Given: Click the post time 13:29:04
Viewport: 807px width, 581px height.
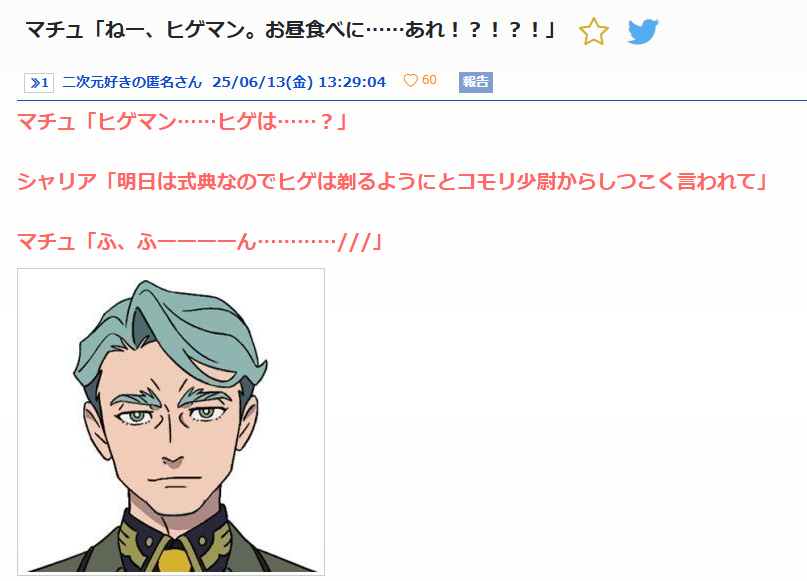Looking at the screenshot, I should point(352,82).
